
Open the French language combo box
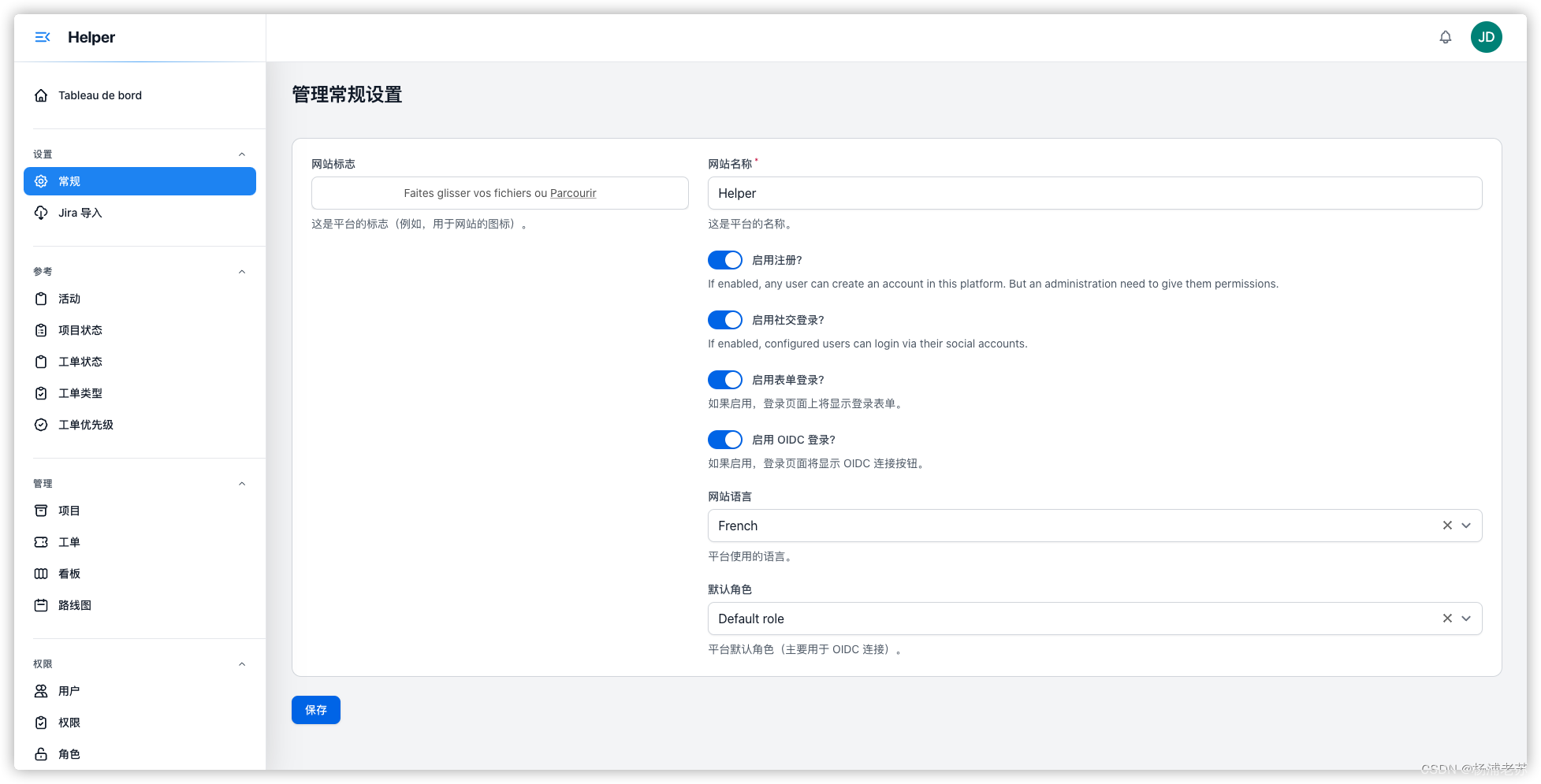coord(1095,526)
